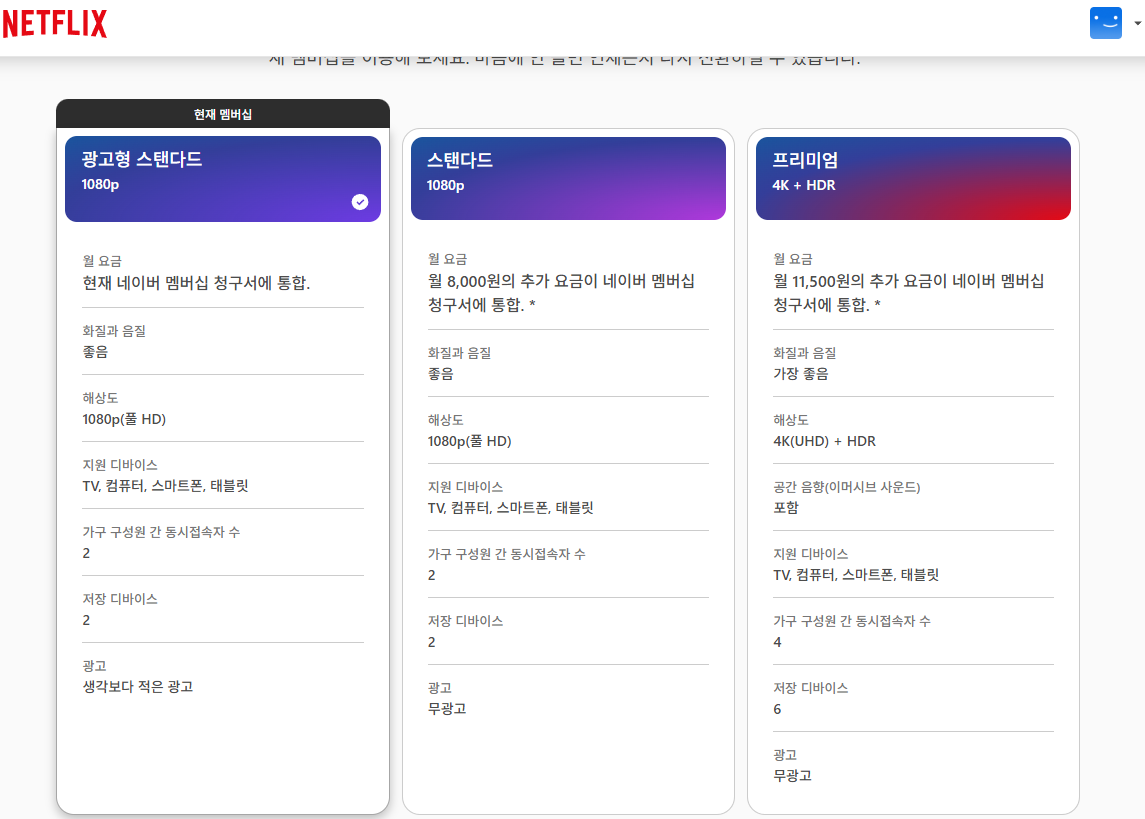This screenshot has width=1145, height=819.
Task: Click 무광고 in the 스탠다드 card
Action: click(x=447, y=709)
